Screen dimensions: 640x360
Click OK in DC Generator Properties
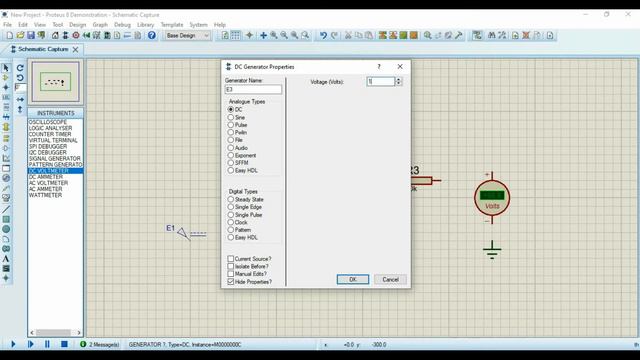click(353, 279)
